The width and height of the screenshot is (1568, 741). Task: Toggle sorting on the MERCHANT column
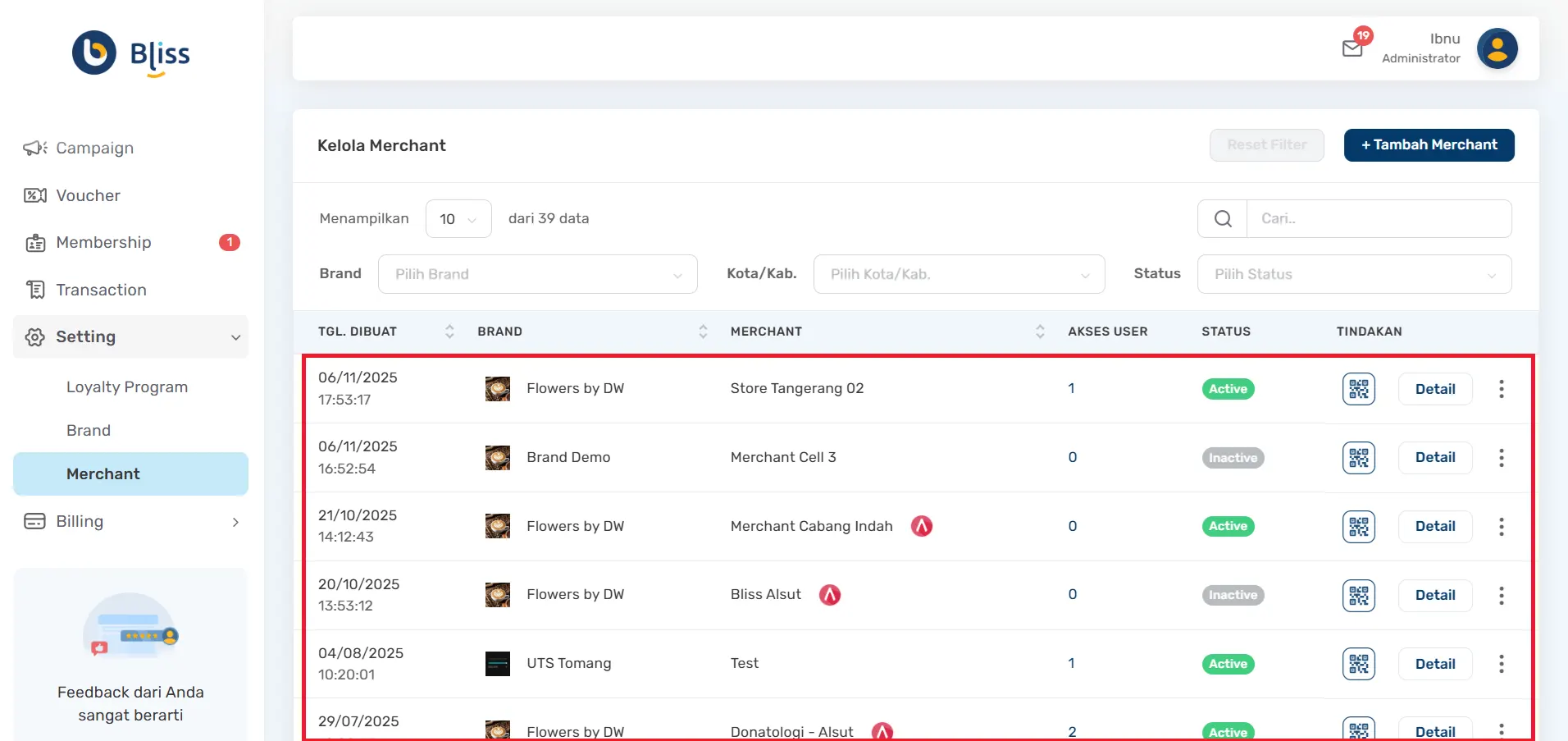click(1040, 332)
